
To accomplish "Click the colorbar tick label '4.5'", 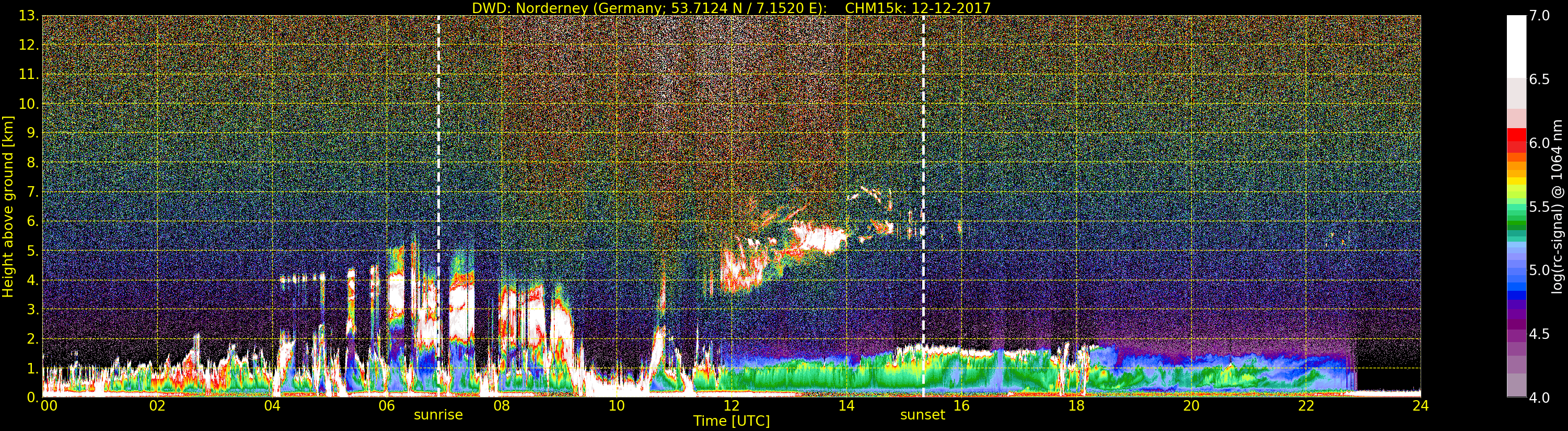I will pyautogui.click(x=1539, y=334).
